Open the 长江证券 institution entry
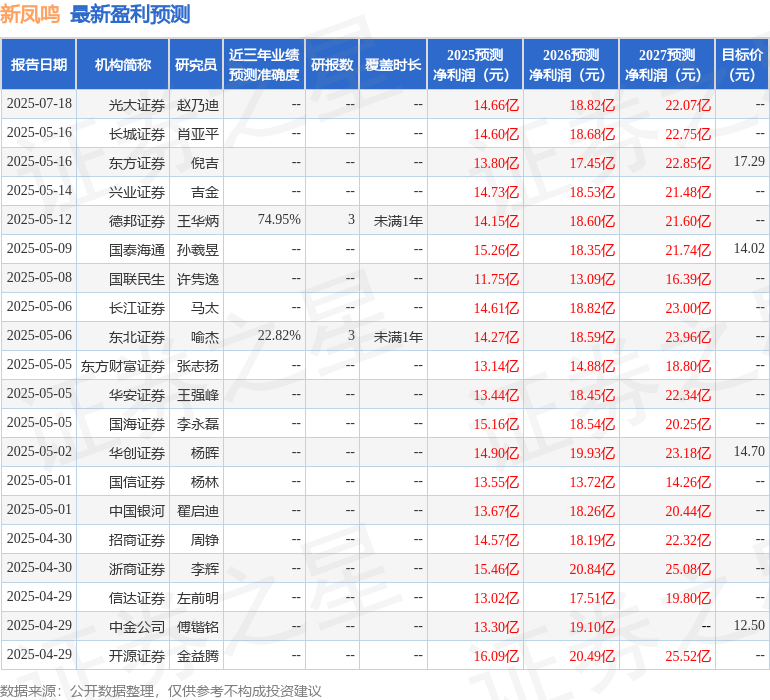The height and width of the screenshot is (700, 770). click(137, 308)
